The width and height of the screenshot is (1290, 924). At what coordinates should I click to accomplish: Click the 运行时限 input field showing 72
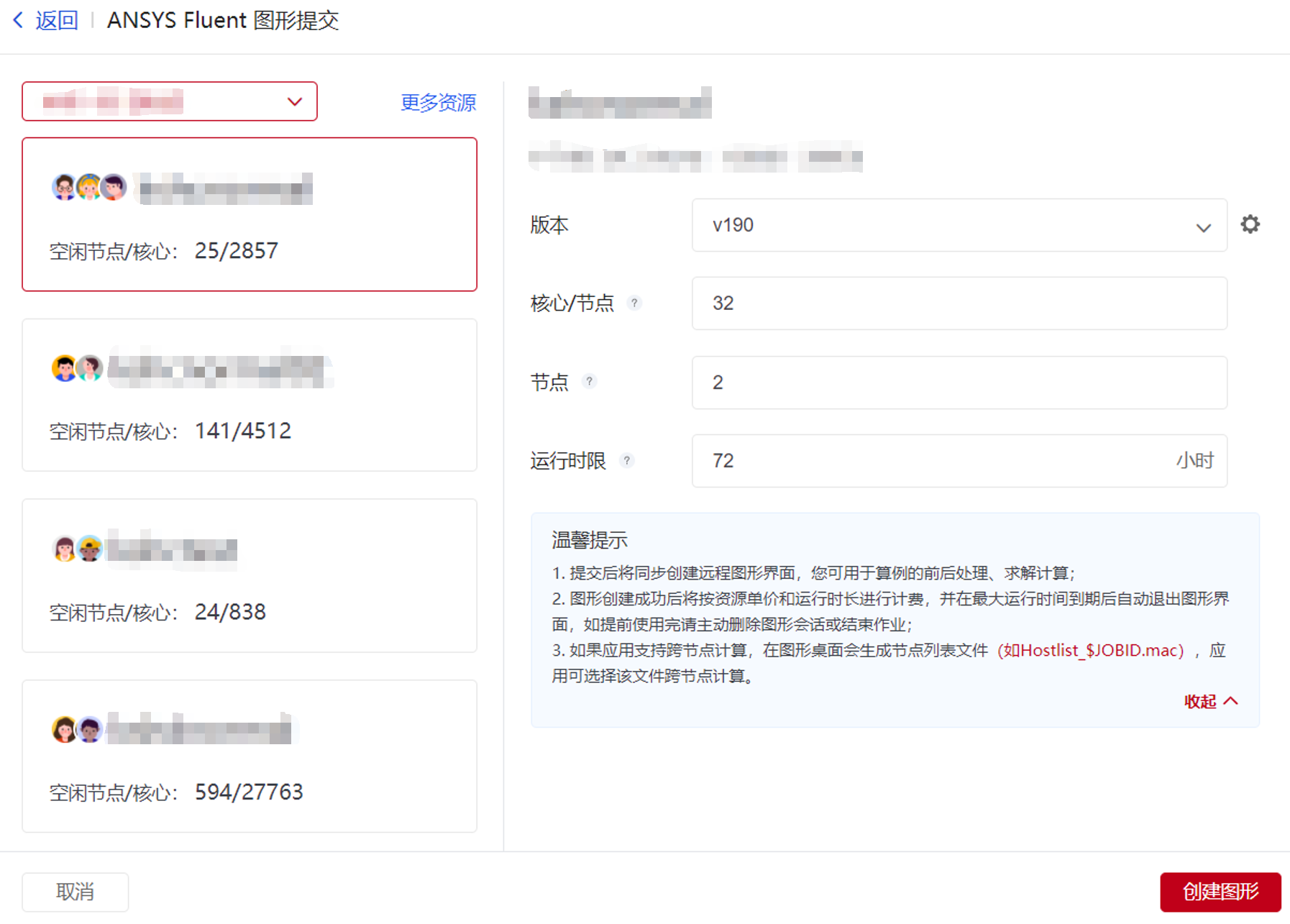959,461
